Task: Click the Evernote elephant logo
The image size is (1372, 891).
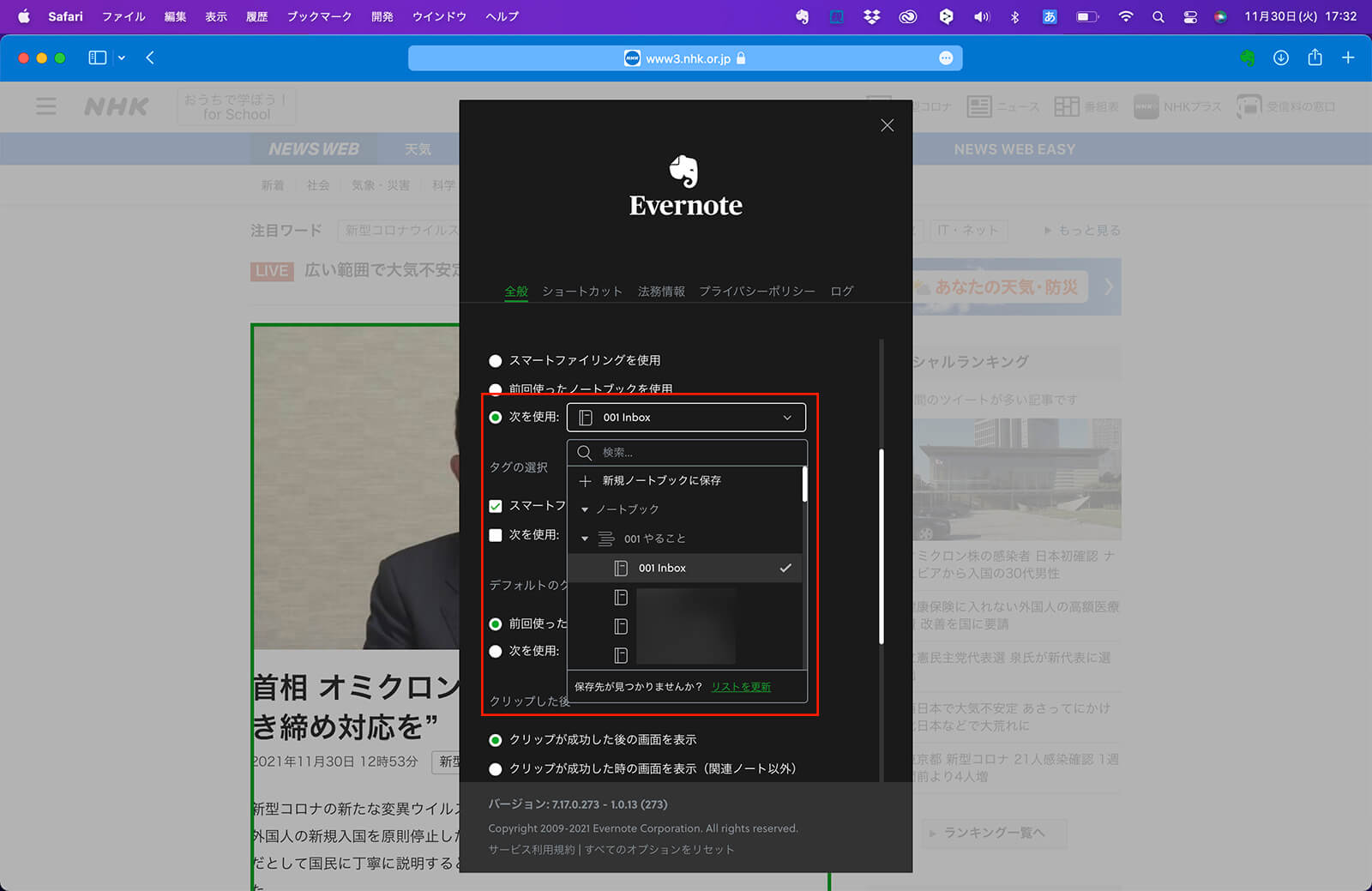Action: (684, 172)
